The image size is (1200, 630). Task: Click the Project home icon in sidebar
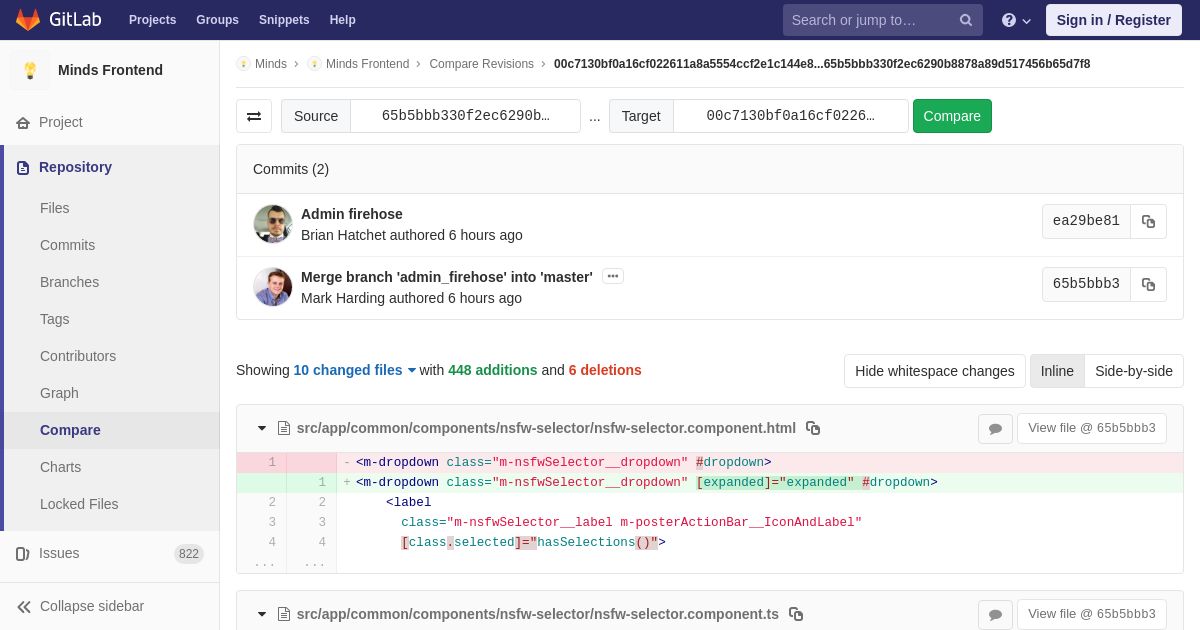point(23,123)
